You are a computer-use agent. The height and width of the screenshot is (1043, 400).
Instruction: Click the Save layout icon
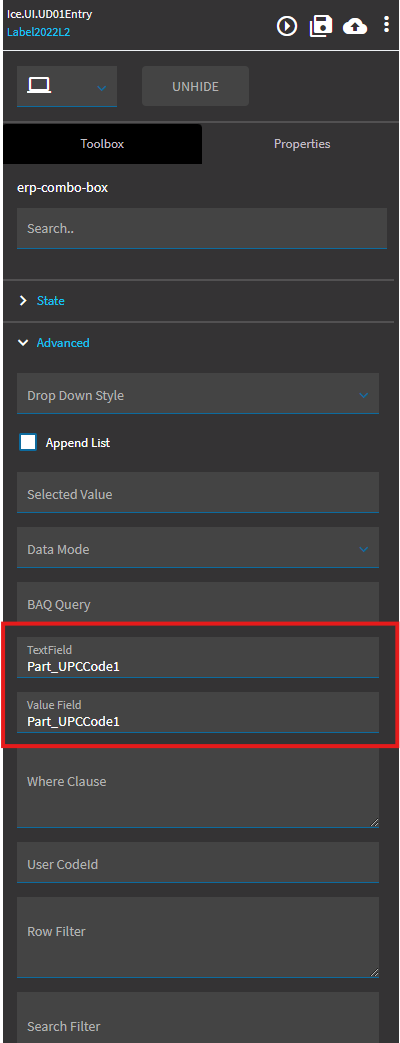(x=321, y=26)
